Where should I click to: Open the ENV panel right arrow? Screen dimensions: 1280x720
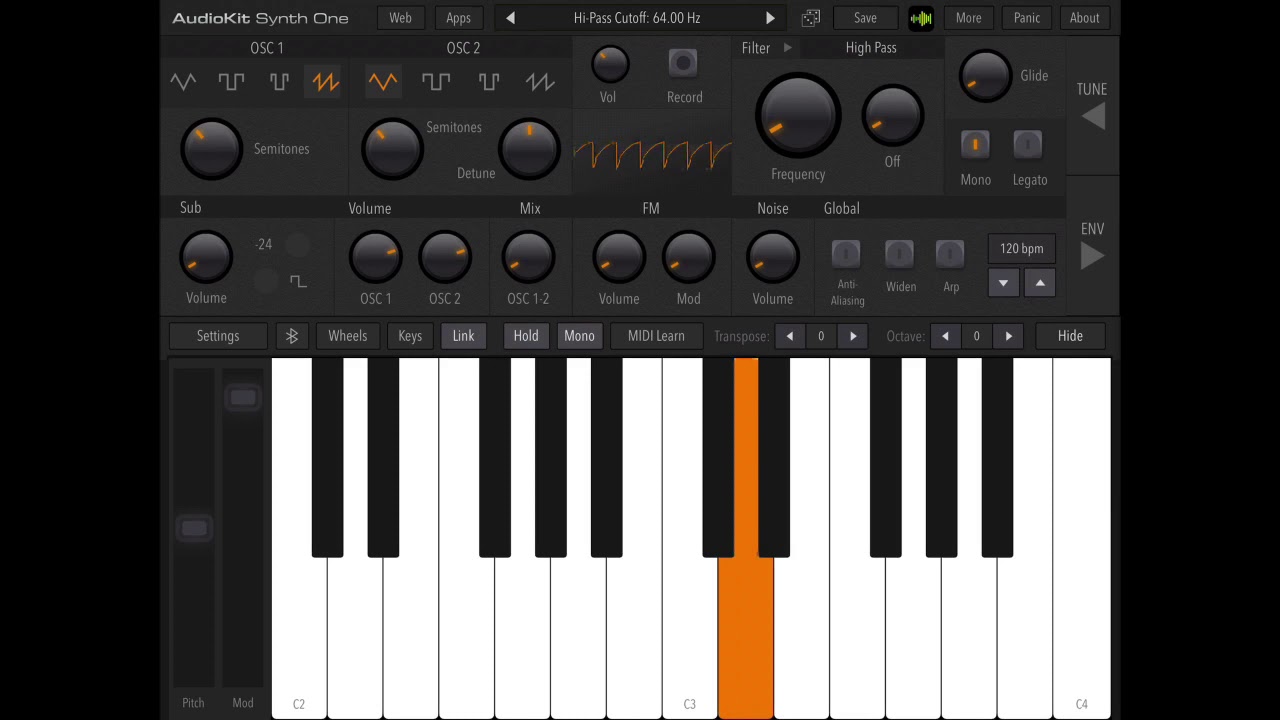(1092, 256)
